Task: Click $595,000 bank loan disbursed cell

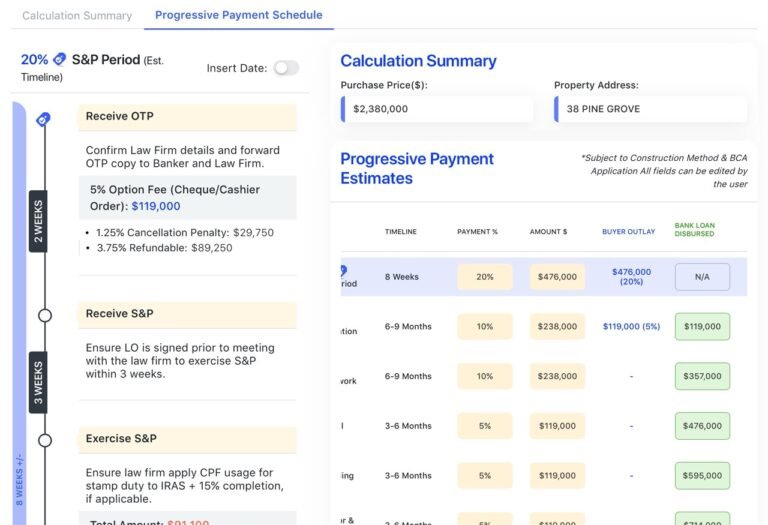Action: [702, 476]
